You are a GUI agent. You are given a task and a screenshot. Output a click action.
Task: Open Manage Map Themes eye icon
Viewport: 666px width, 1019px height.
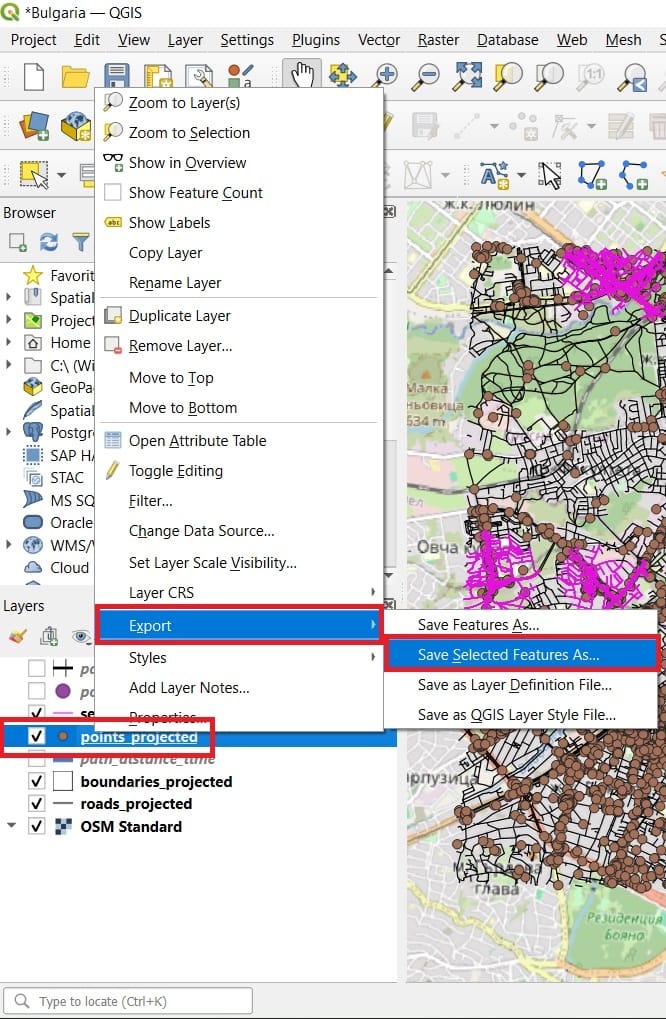click(81, 636)
